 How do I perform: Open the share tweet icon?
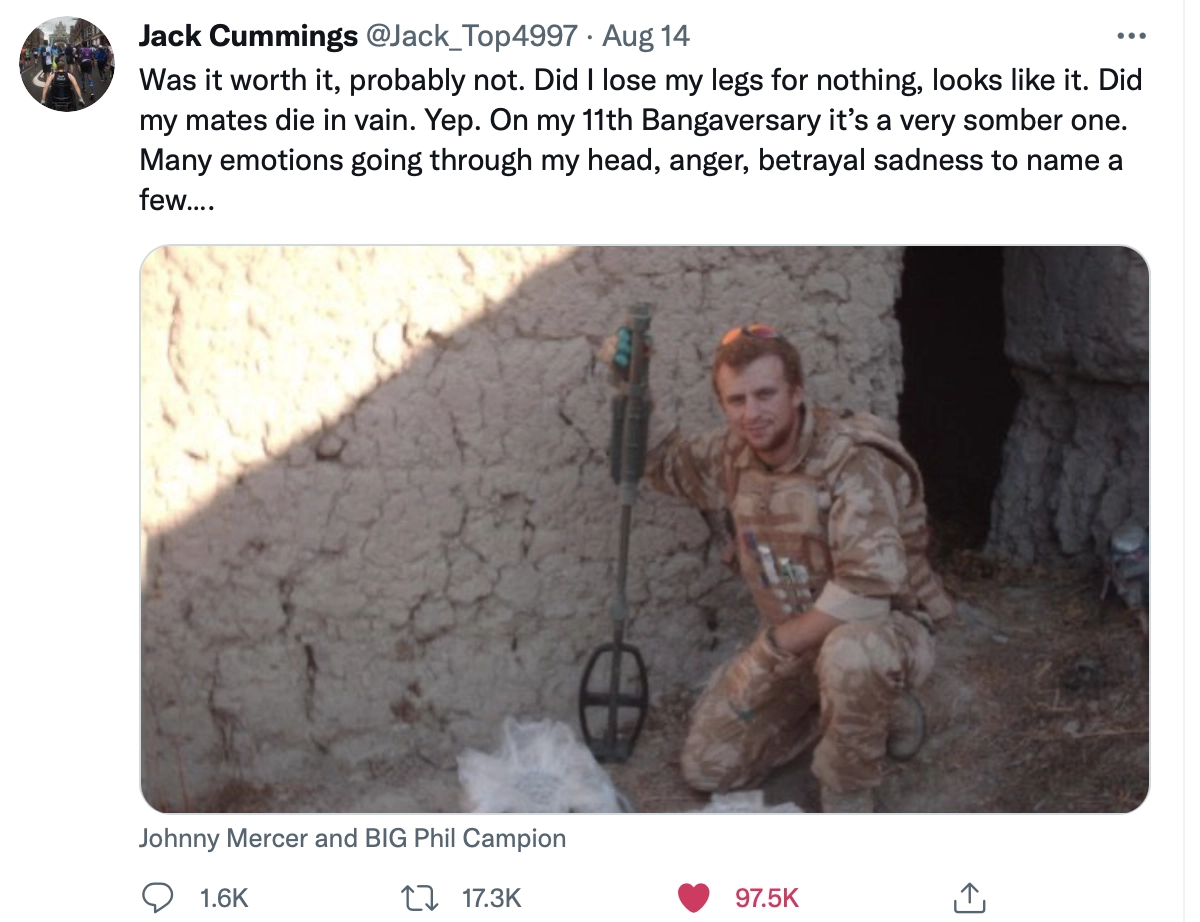(x=966, y=897)
